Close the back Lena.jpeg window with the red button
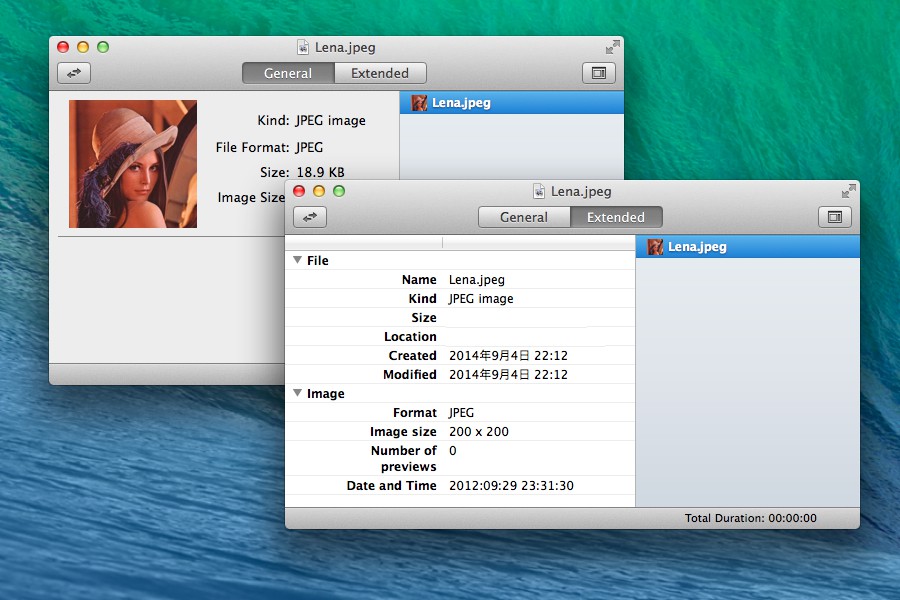The height and width of the screenshot is (600, 900). (x=63, y=47)
